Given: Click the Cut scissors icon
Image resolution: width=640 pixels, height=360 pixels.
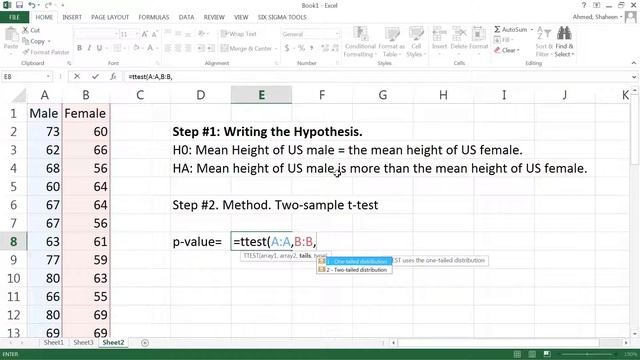Looking at the screenshot, I should 25,30.
